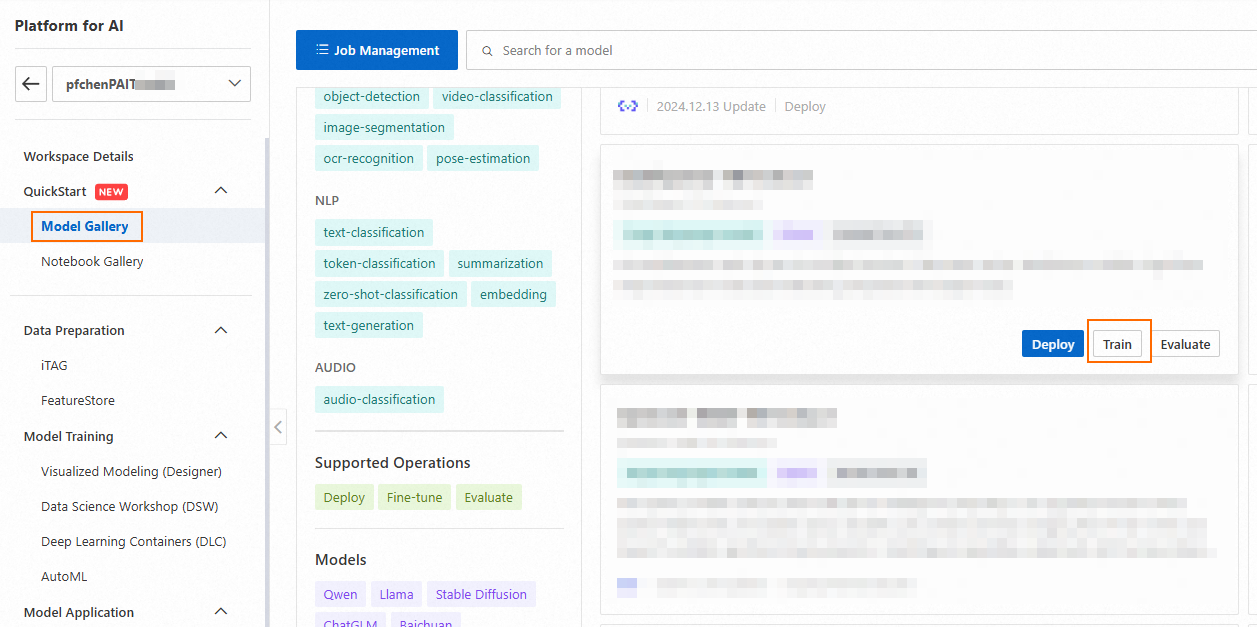Open FeatureStore
This screenshot has width=1257, height=627.
click(78, 400)
